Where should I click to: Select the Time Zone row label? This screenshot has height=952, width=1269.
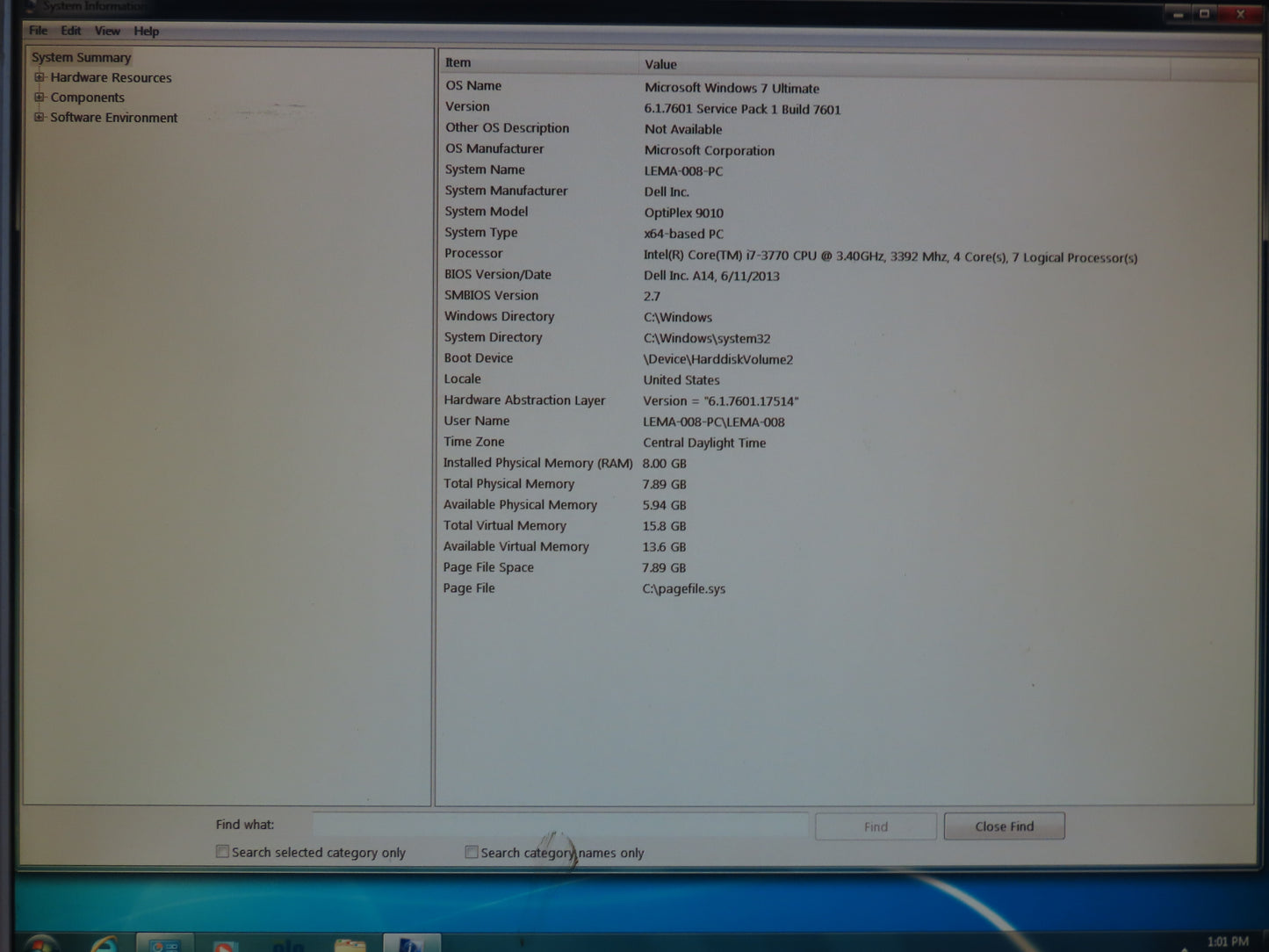[473, 442]
